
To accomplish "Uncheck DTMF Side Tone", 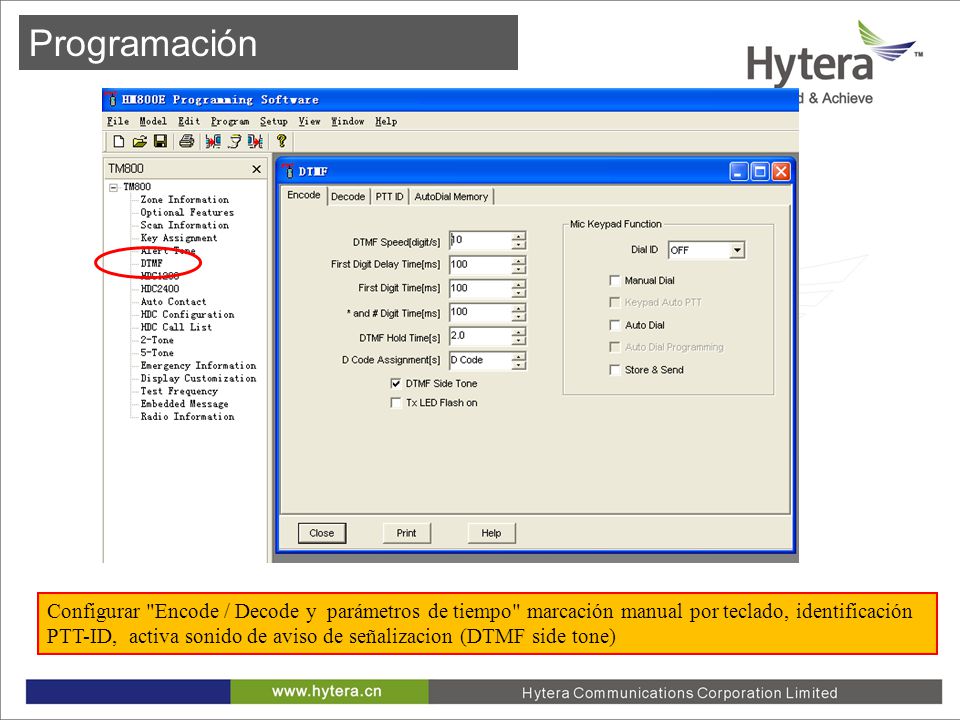I will pos(396,383).
